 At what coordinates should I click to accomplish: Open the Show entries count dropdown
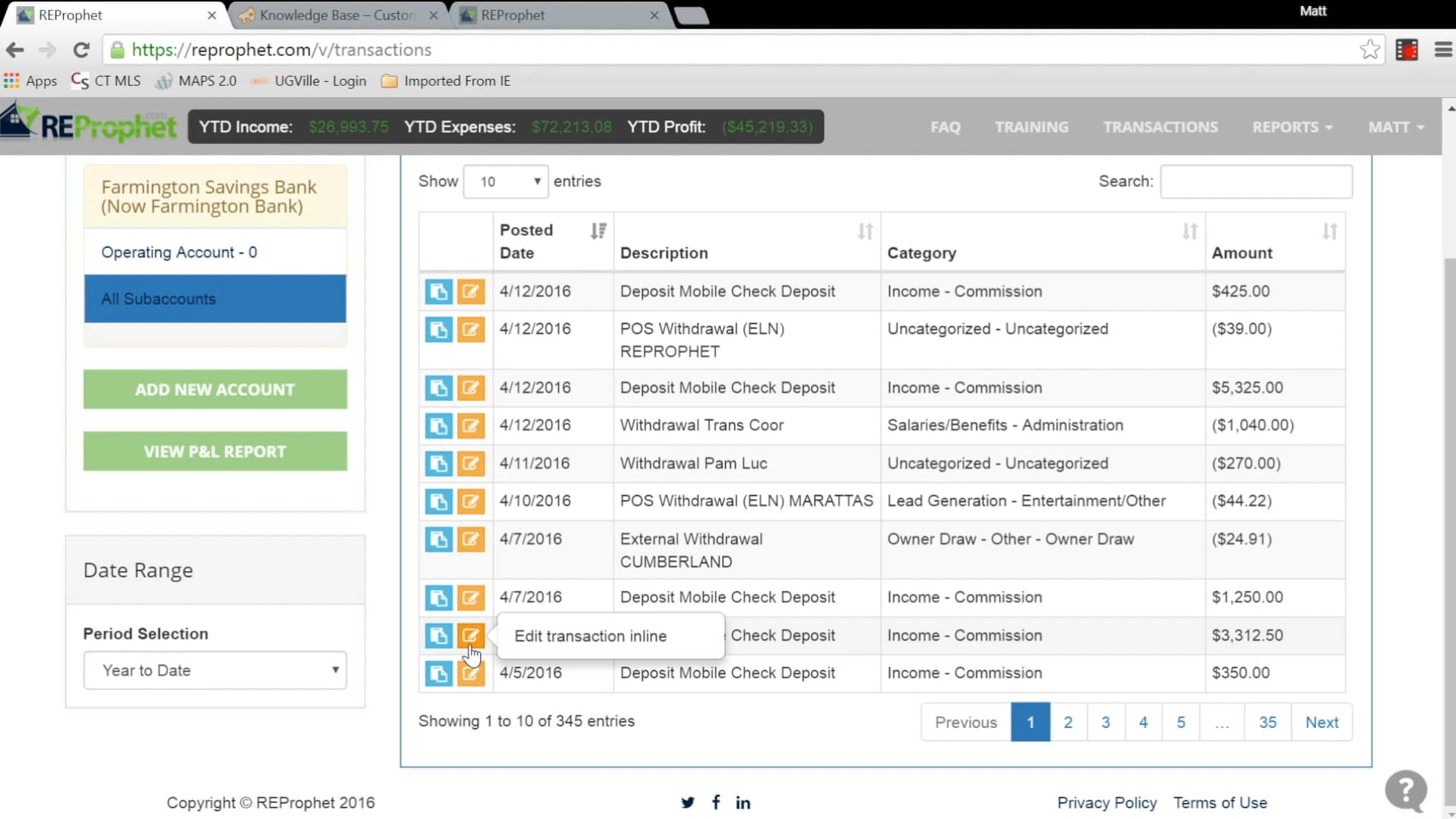point(506,182)
